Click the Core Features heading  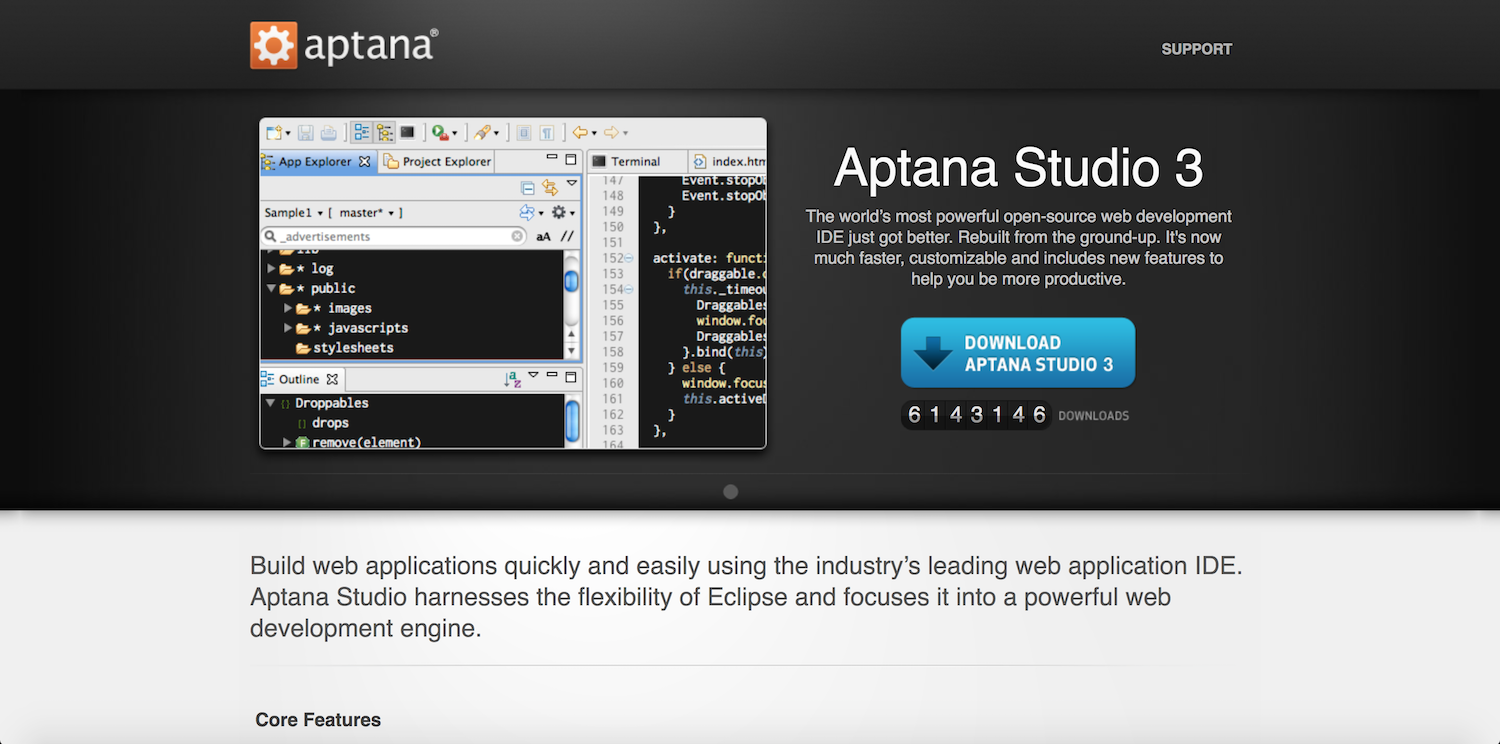pyautogui.click(x=318, y=720)
